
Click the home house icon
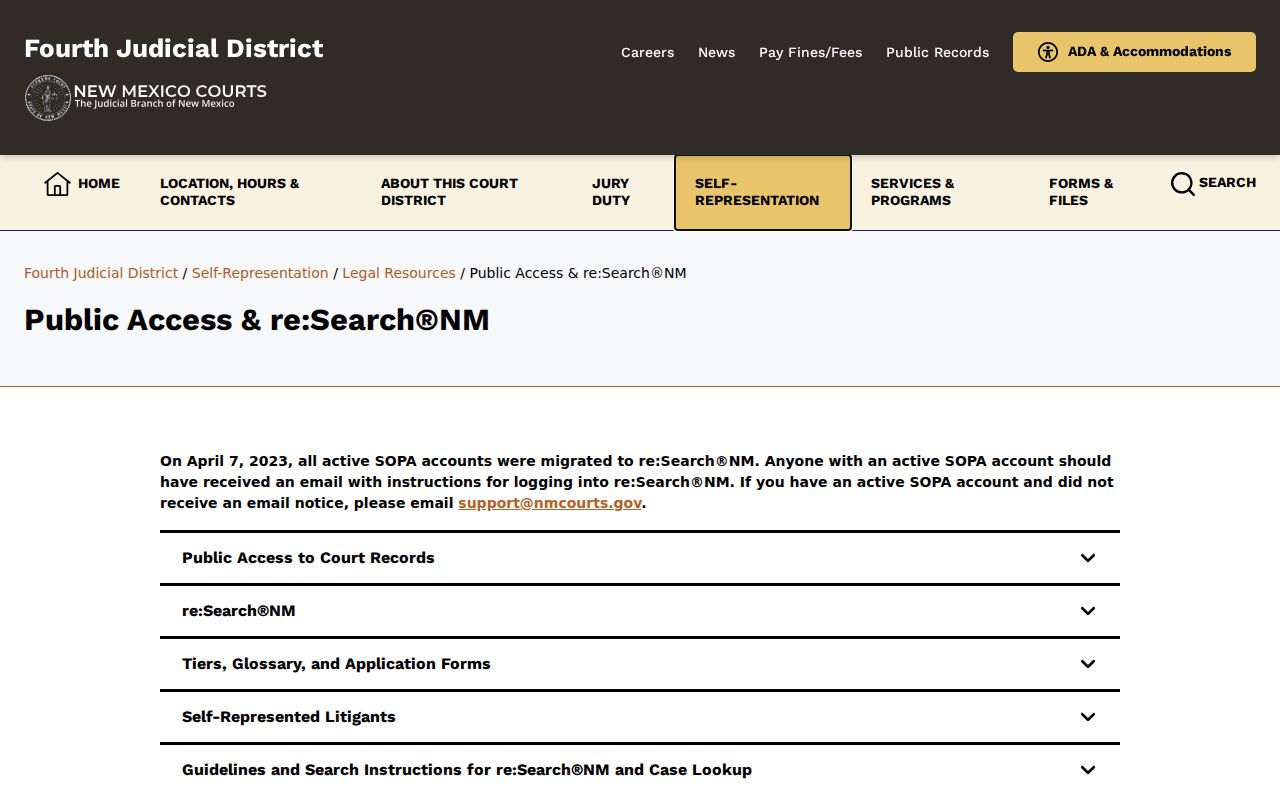(57, 184)
